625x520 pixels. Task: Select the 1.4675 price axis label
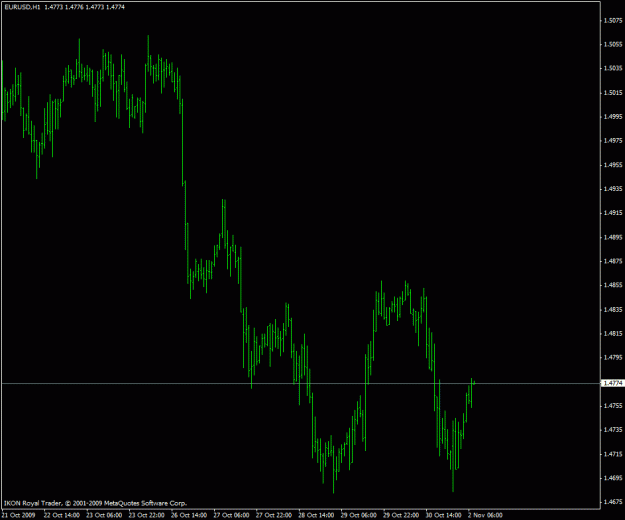pos(613,502)
